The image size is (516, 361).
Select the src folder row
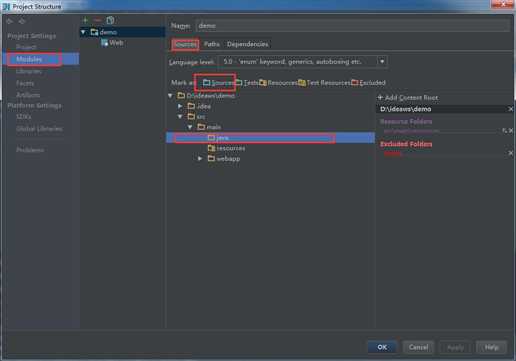270,117
